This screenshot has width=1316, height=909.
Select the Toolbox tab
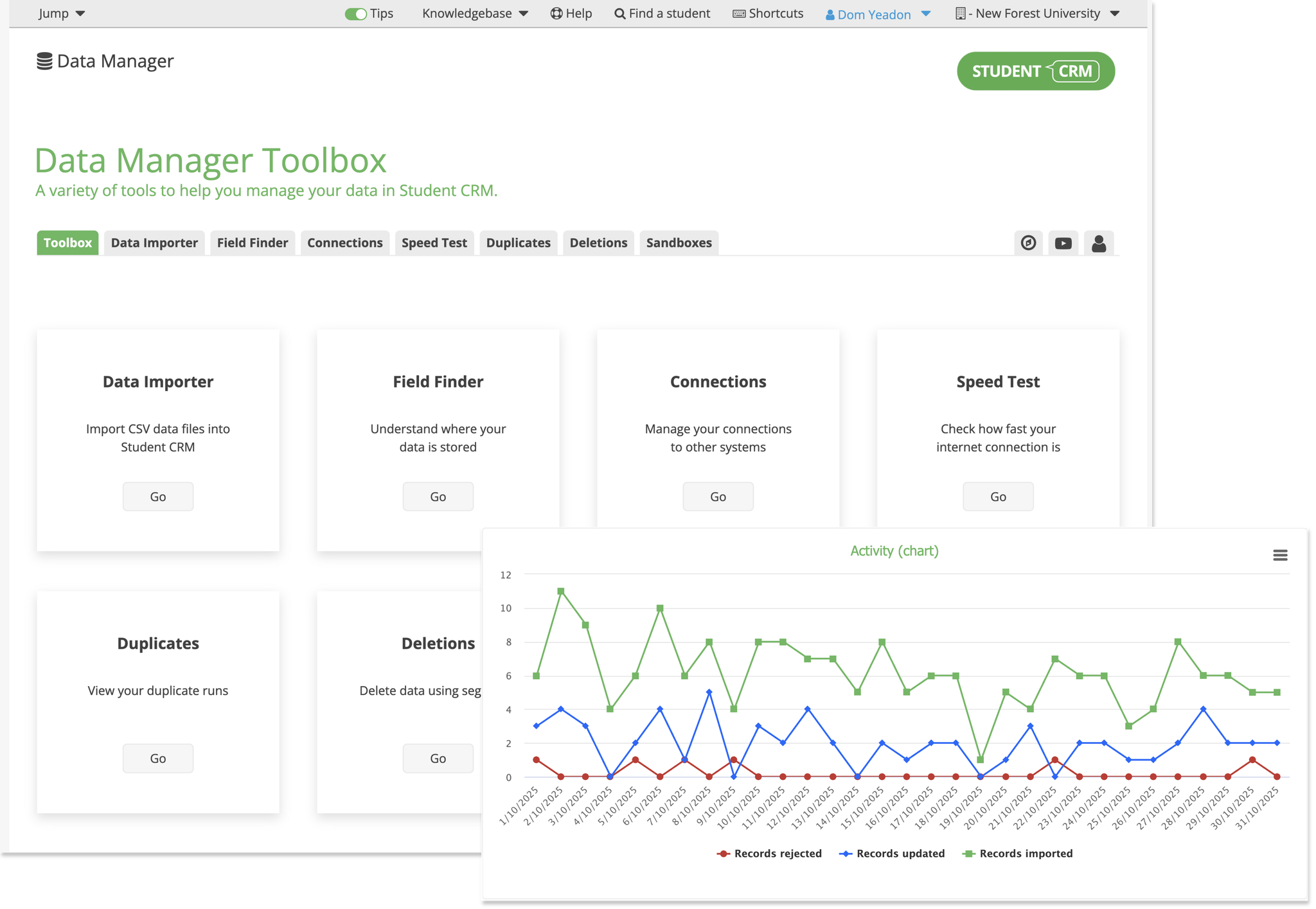coord(67,243)
